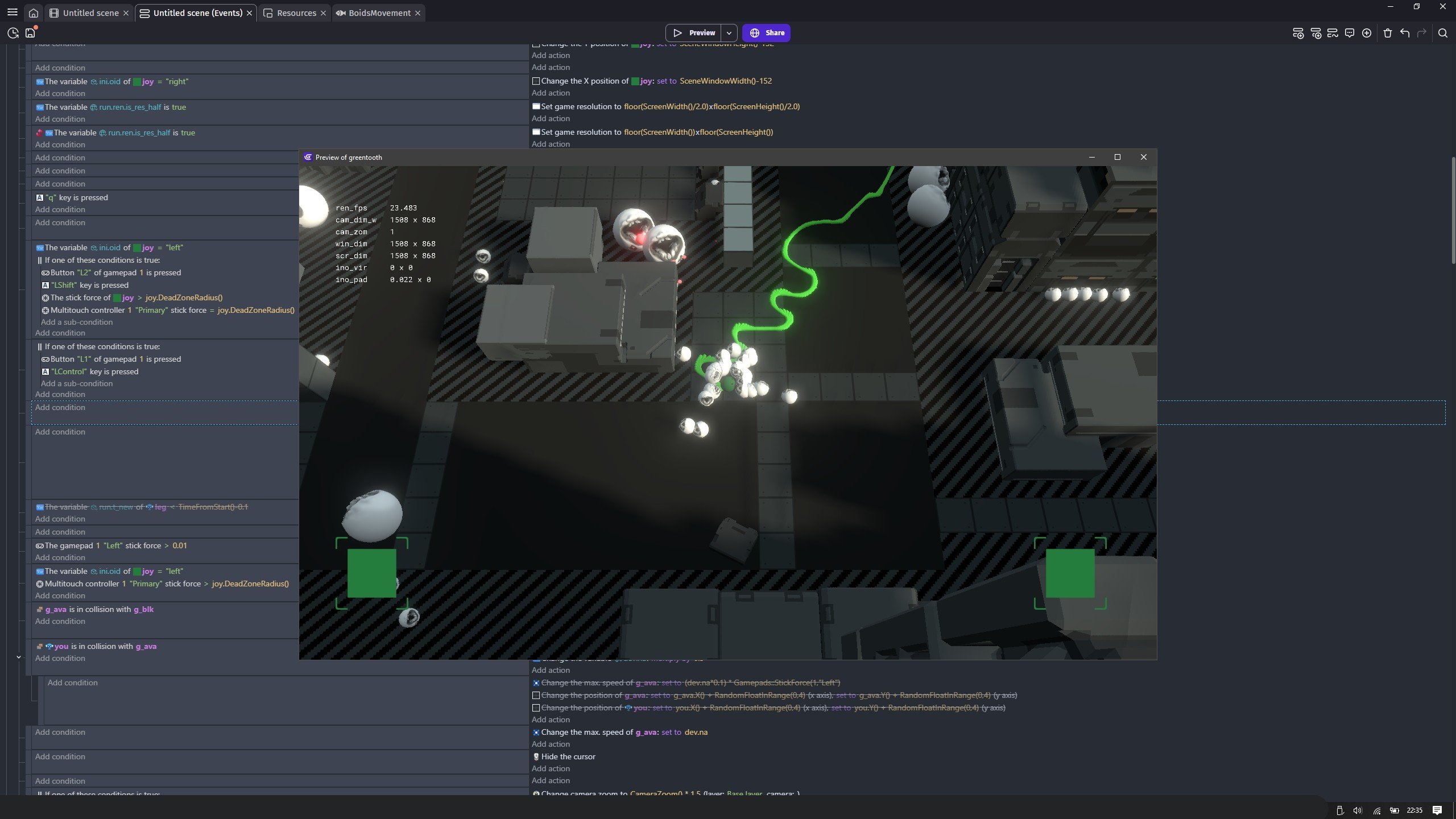Close the Resources tab
This screenshot has height=819, width=1456.
pyautogui.click(x=323, y=13)
